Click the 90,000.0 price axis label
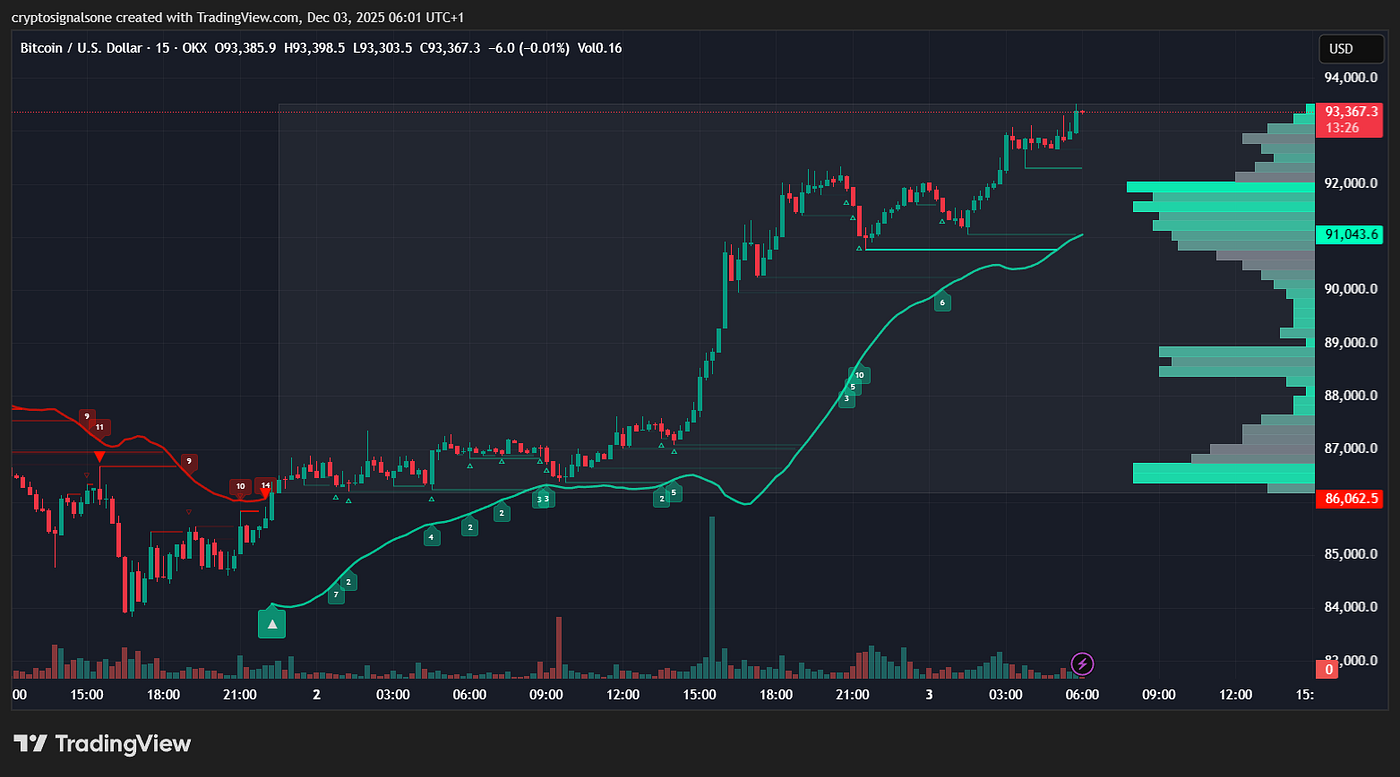This screenshot has width=1400, height=777. tap(1351, 290)
